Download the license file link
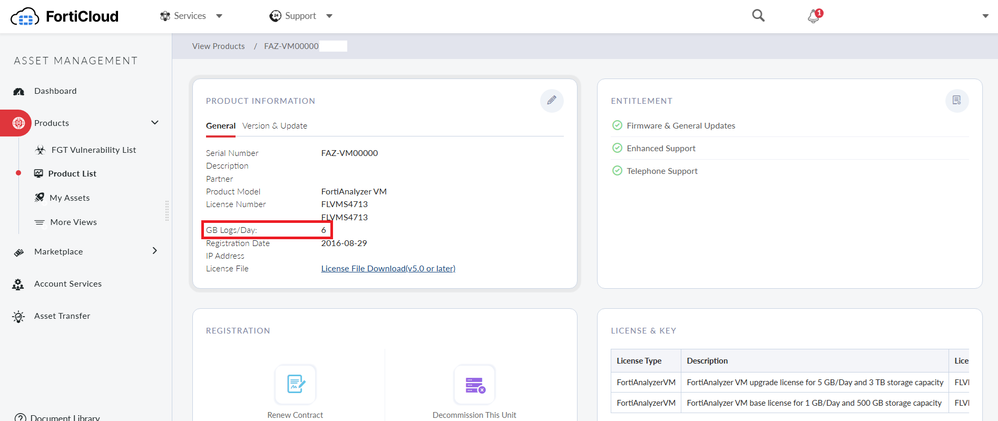 click(x=388, y=268)
